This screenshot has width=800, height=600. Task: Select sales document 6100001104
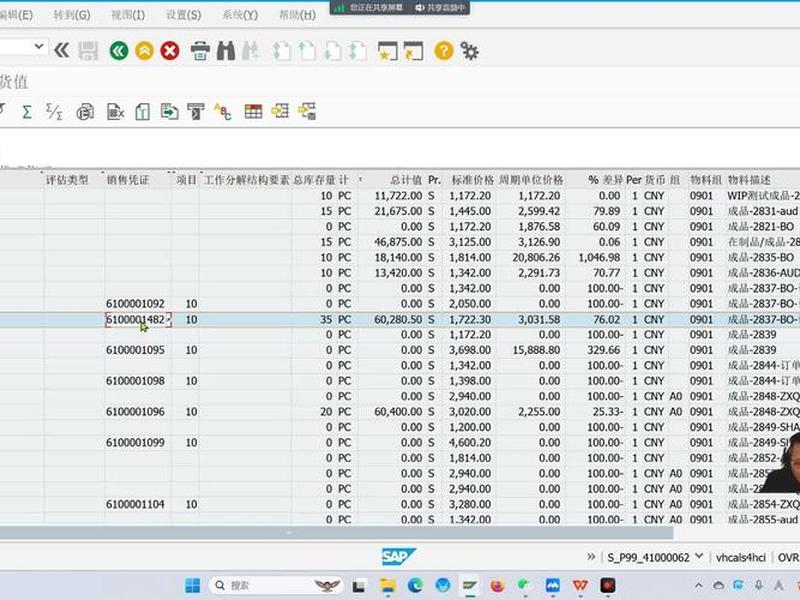135,505
